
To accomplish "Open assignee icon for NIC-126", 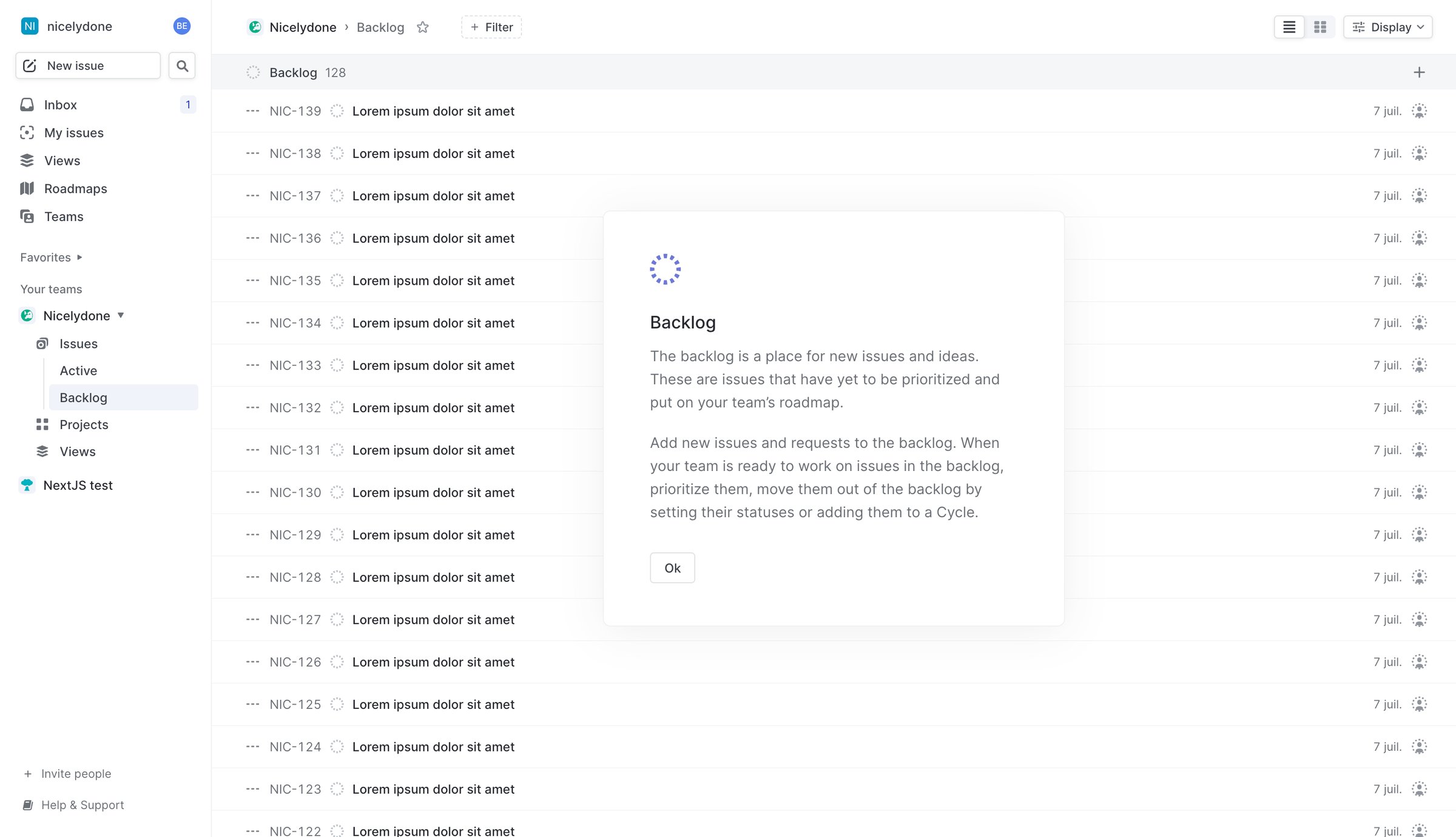I will (1419, 662).
